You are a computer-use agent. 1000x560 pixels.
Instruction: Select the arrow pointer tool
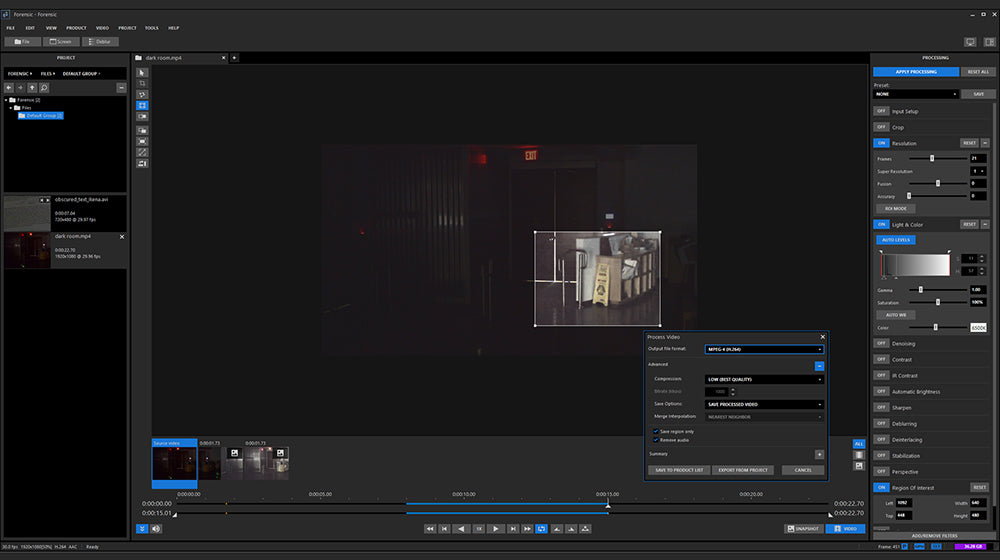click(142, 72)
